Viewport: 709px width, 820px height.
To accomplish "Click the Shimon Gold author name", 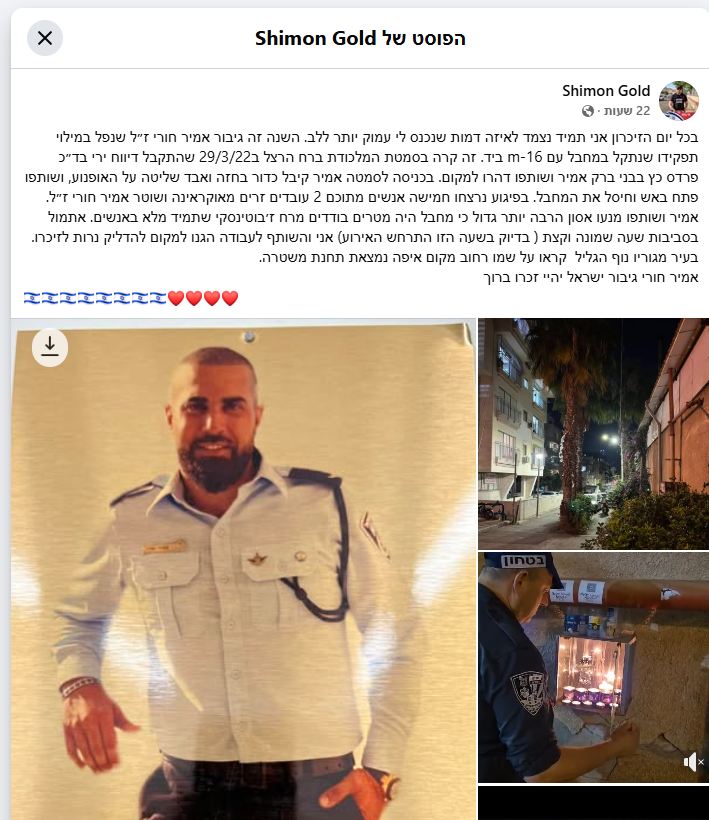I will pos(606,91).
